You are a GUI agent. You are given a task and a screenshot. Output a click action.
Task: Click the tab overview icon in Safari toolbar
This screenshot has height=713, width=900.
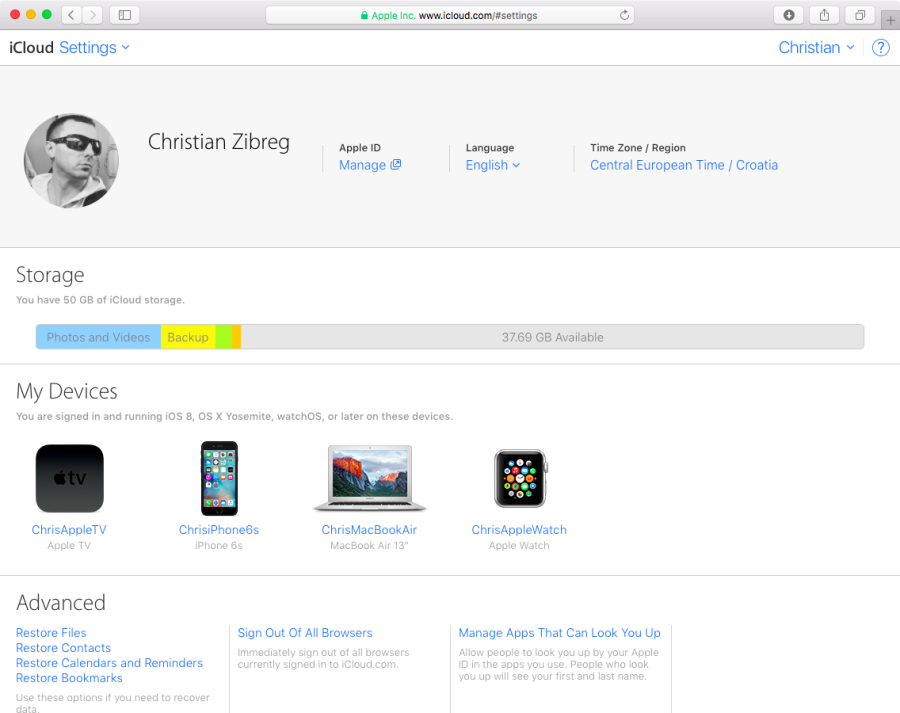tap(859, 14)
